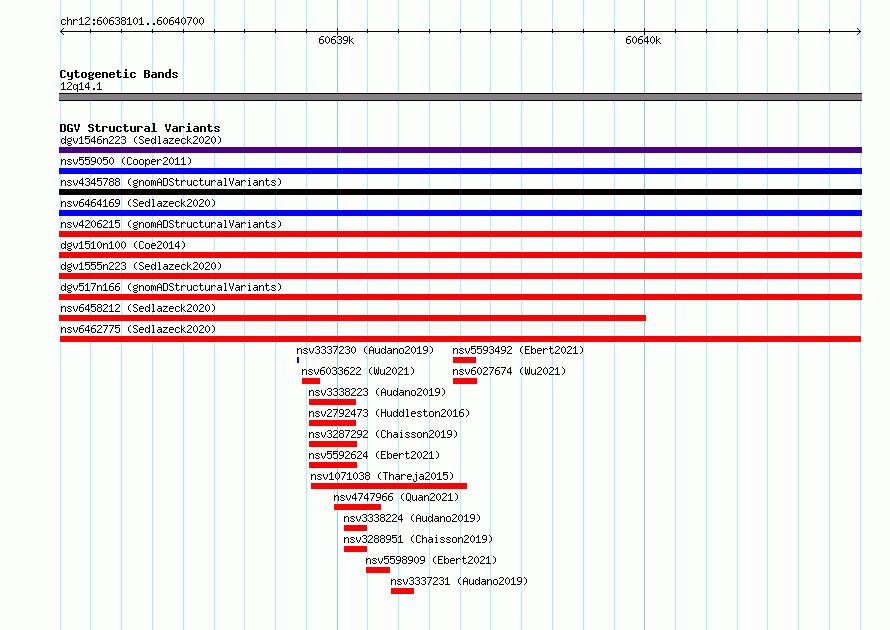
Task: Click dgv517n166 (gnomADStructuralVariants) label
Action: pos(171,287)
